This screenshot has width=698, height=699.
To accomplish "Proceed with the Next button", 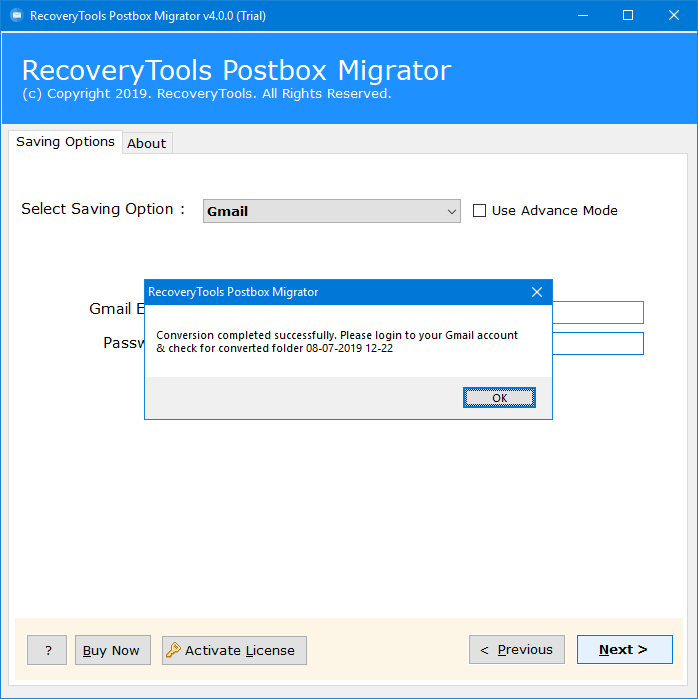I will coord(624,650).
